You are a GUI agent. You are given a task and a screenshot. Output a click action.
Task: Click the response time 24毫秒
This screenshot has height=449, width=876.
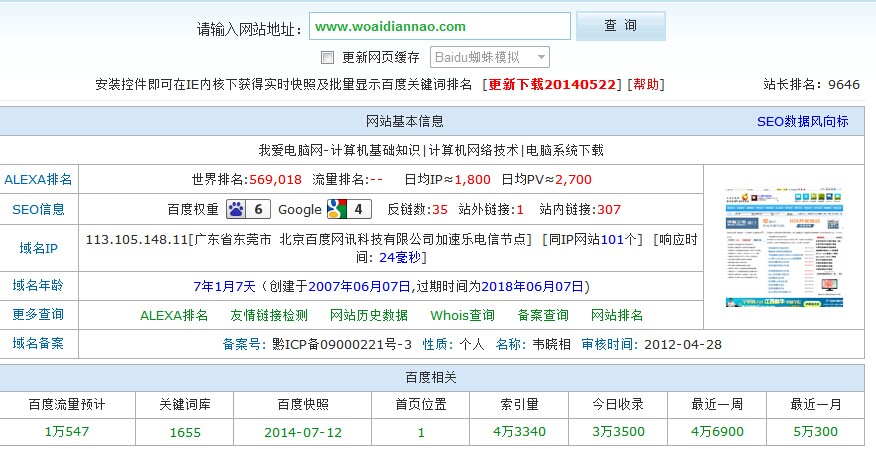pyautogui.click(x=400, y=257)
